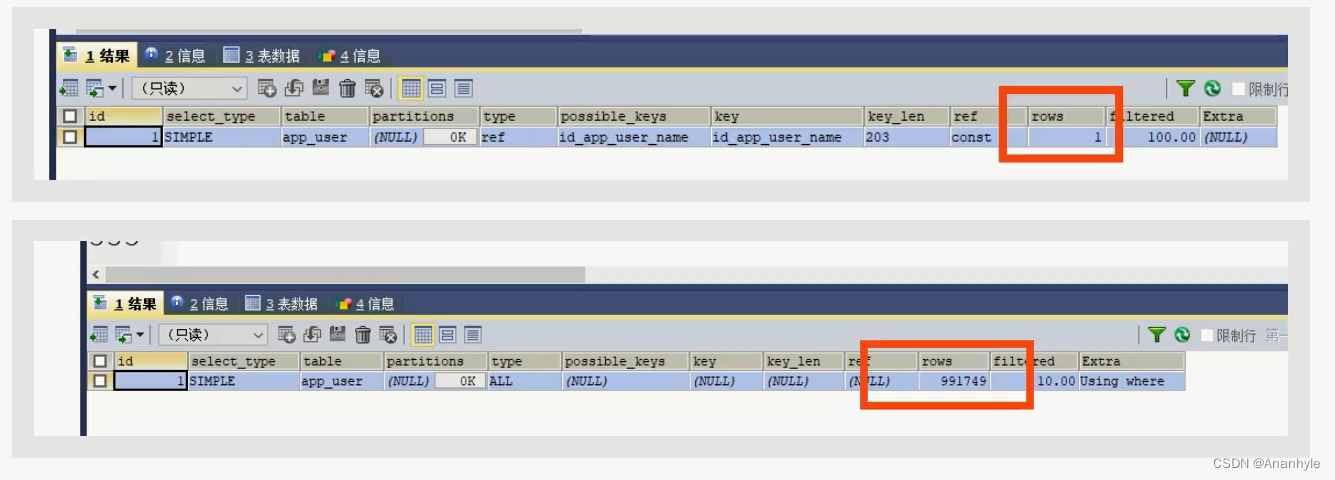The image size is (1335, 480).
Task: Click the left scroll arrow above the lower tabs
Action: 96,274
